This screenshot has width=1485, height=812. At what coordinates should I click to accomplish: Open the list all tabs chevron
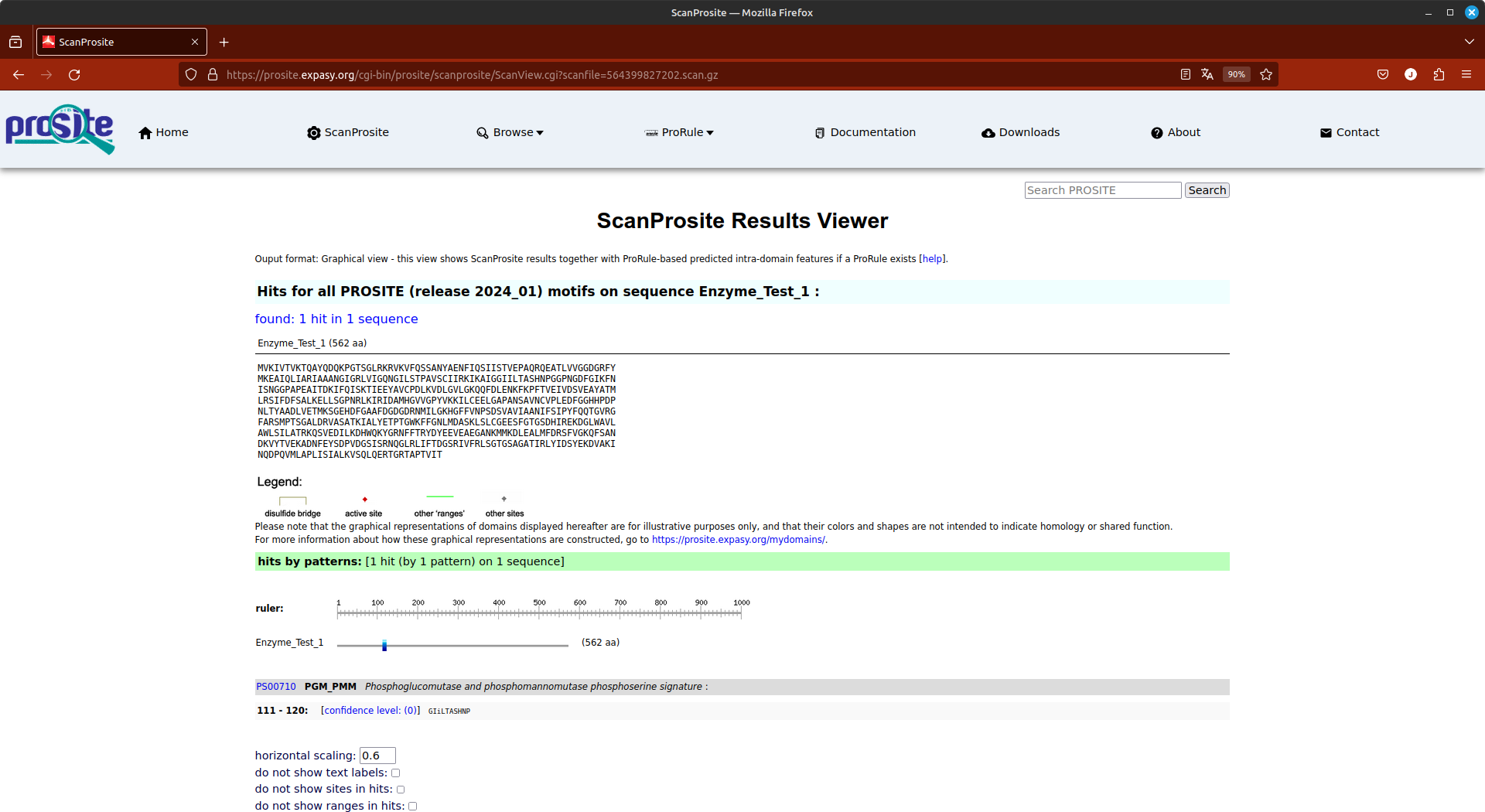(1470, 42)
